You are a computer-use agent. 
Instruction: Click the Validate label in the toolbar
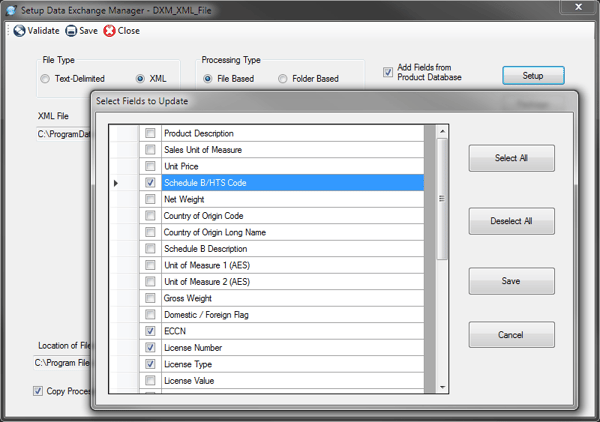click(x=43, y=31)
